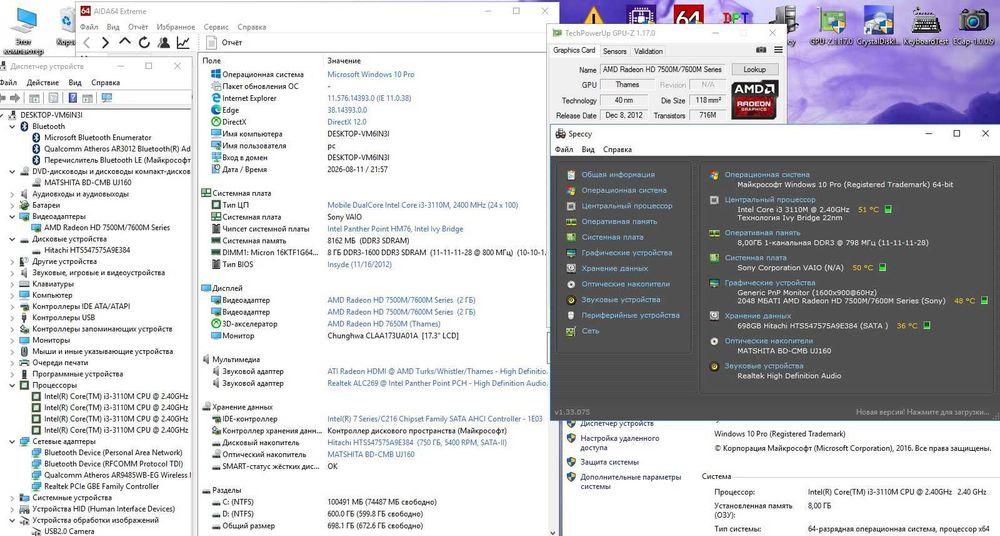Click Device Manager properties toolbar icon
The height and width of the screenshot is (536, 1000).
click(54, 98)
